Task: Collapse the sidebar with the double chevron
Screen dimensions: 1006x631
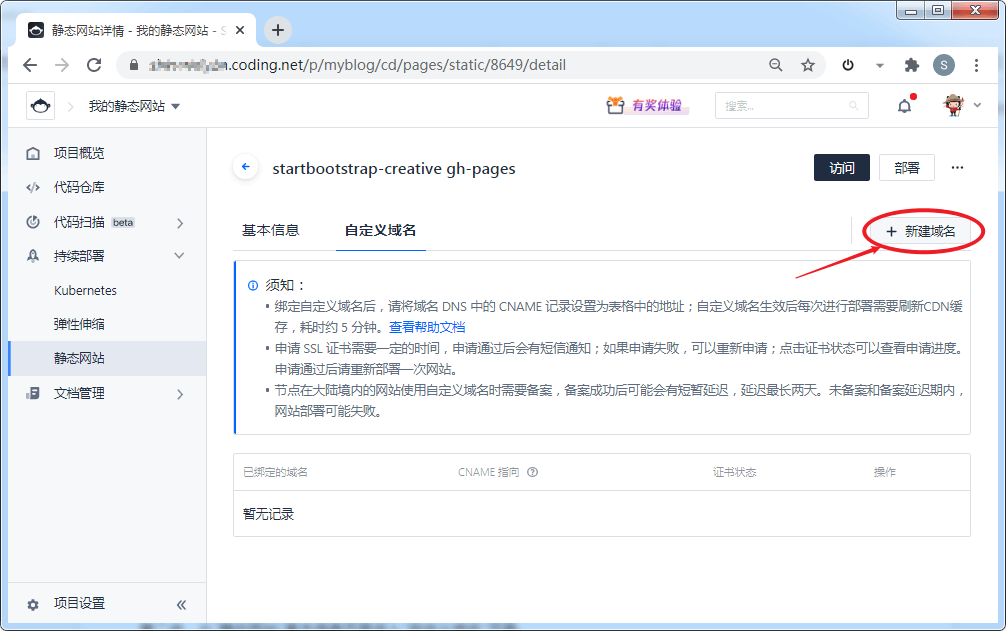Action: [182, 604]
